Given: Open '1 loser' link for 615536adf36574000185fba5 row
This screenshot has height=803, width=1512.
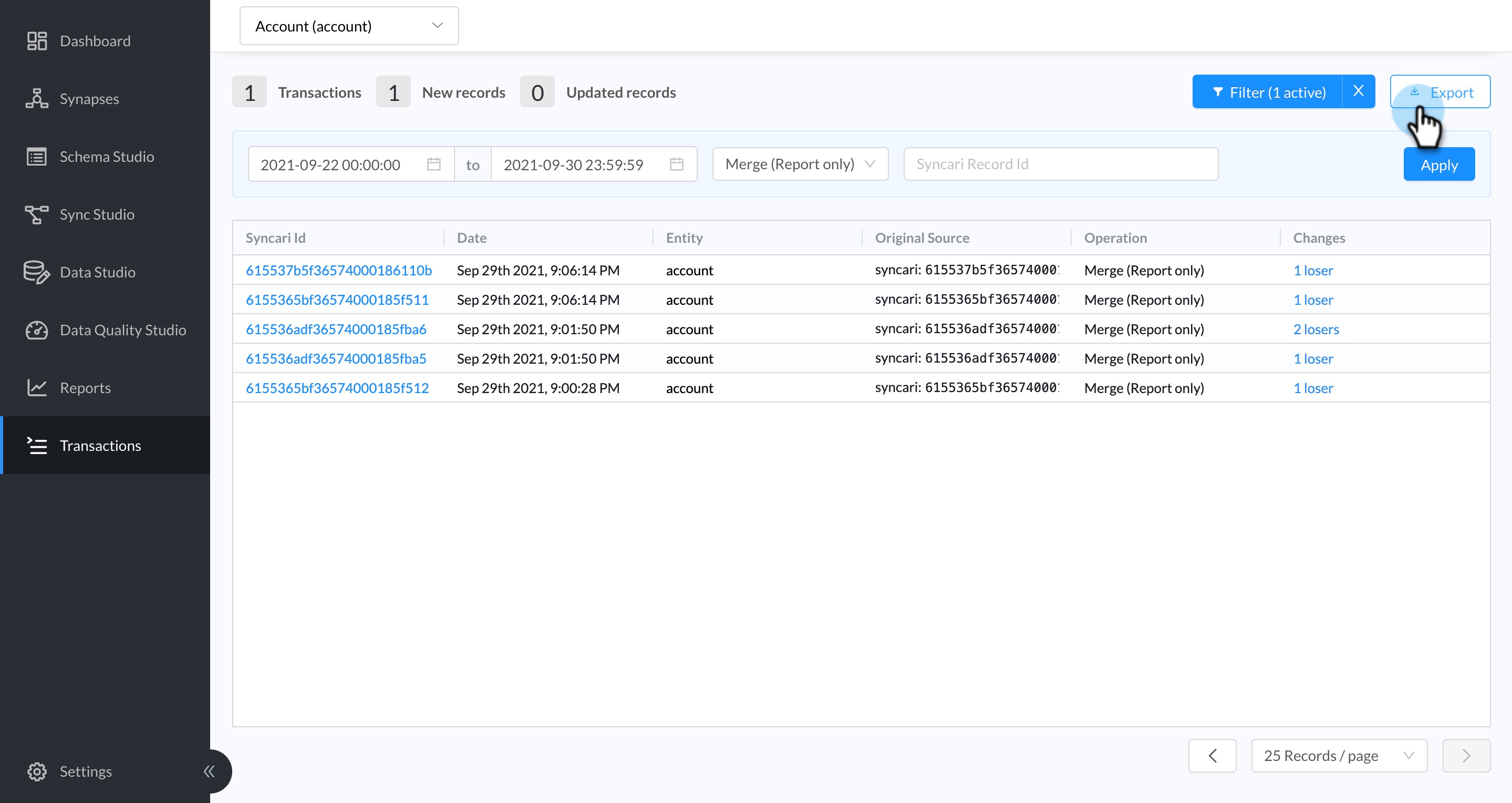Looking at the screenshot, I should [x=1313, y=358].
